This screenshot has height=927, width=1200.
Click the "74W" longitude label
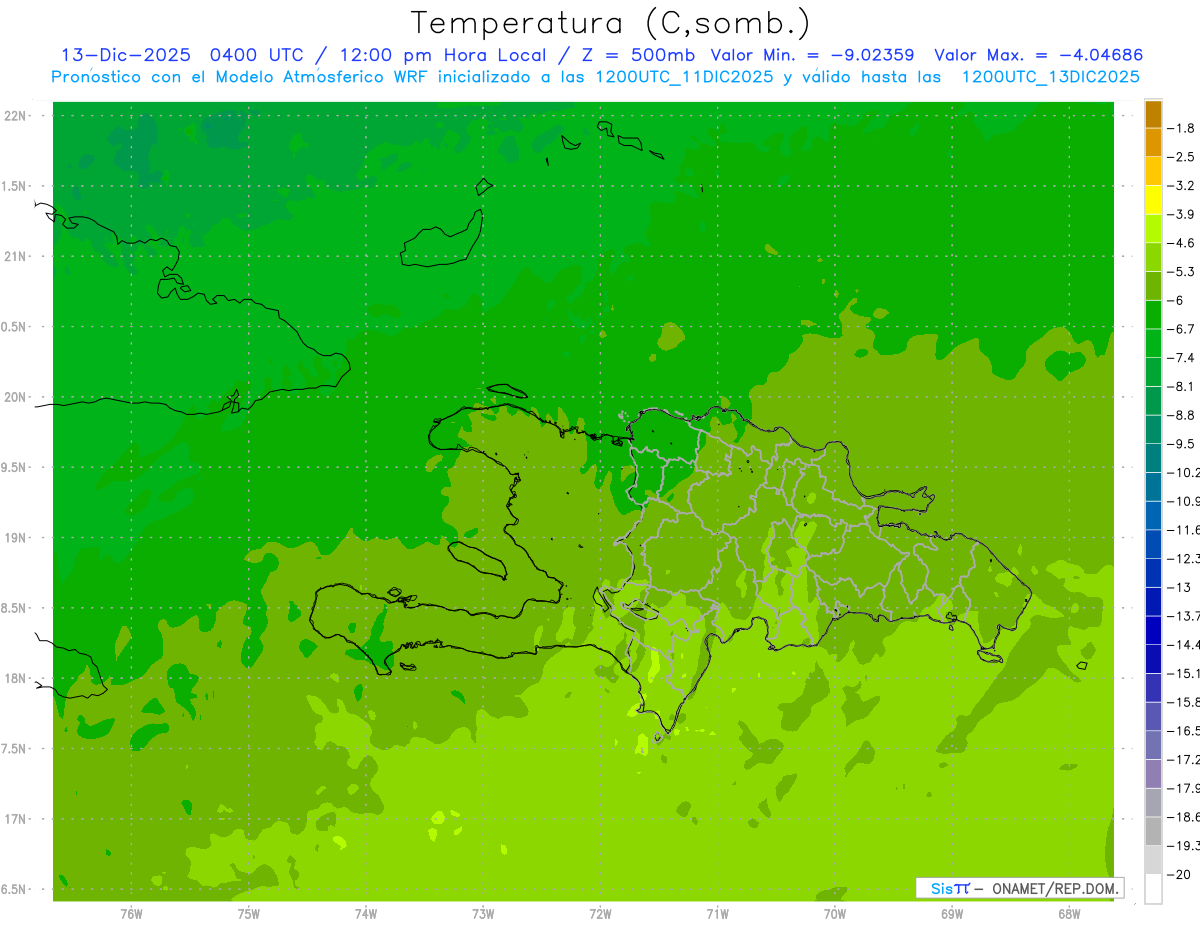(x=366, y=914)
